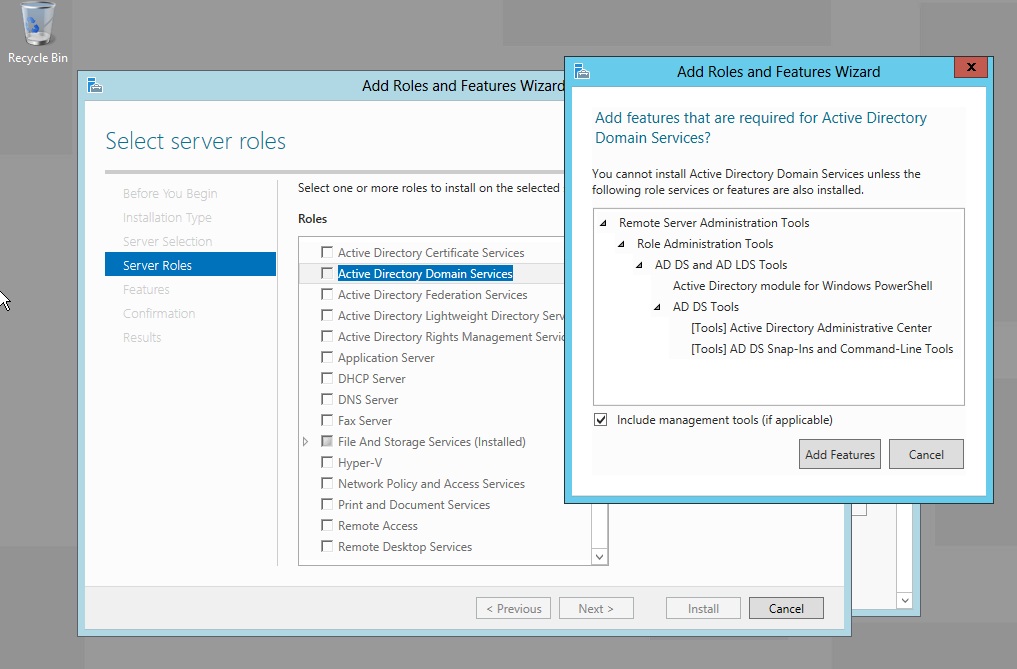Open the Recycle Bin desktop icon
Viewport: 1017px width, 669px height.
pos(38,32)
